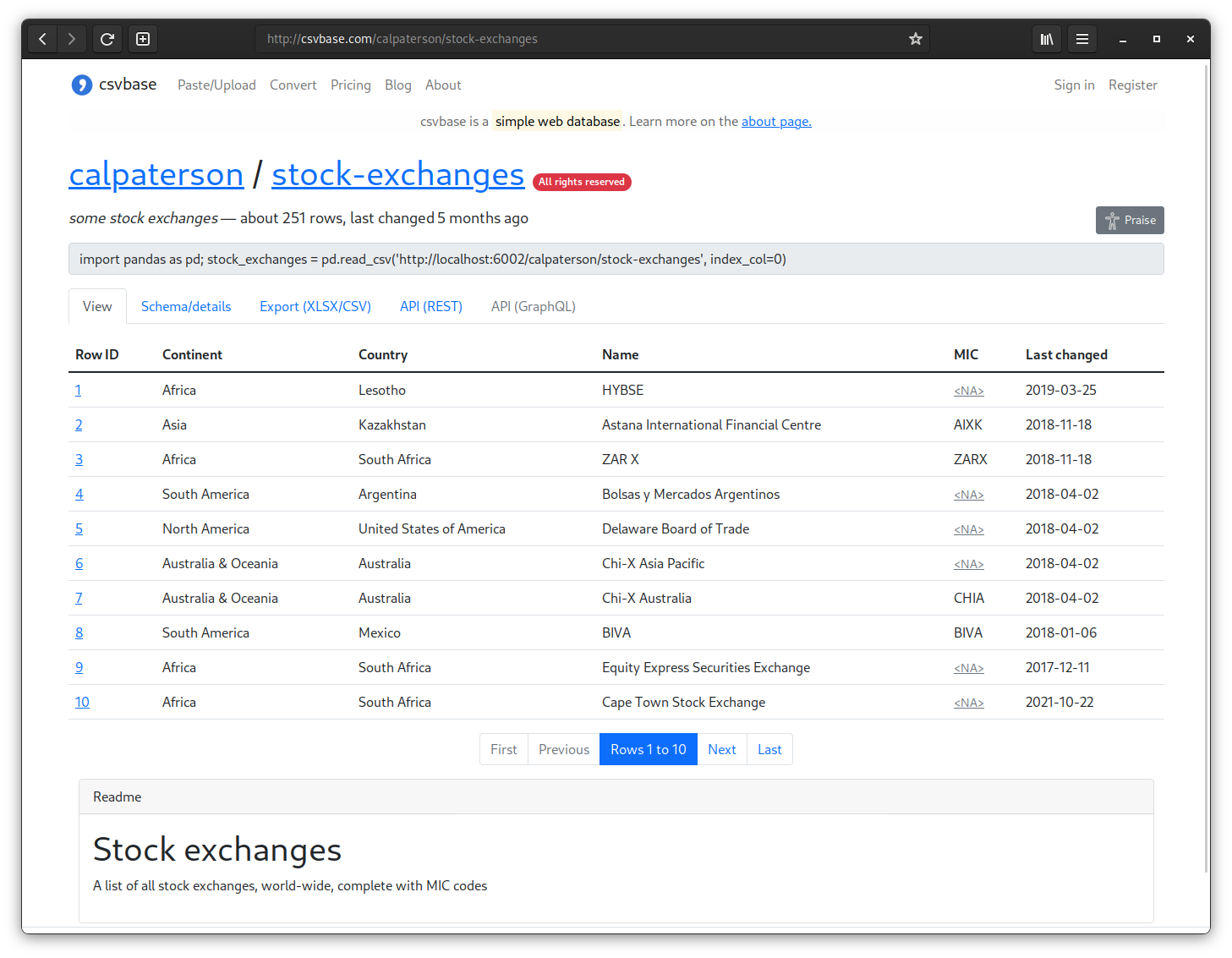This screenshot has width=1232, height=958.
Task: Reload the page with the refresh icon
Action: point(107,39)
